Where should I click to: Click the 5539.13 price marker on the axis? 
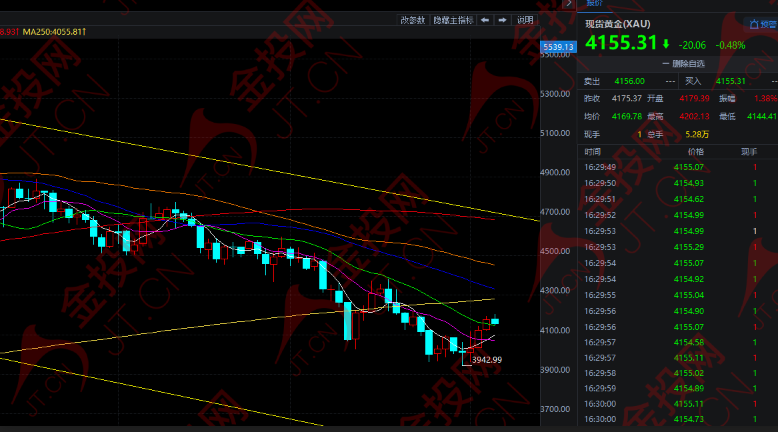(x=558, y=47)
